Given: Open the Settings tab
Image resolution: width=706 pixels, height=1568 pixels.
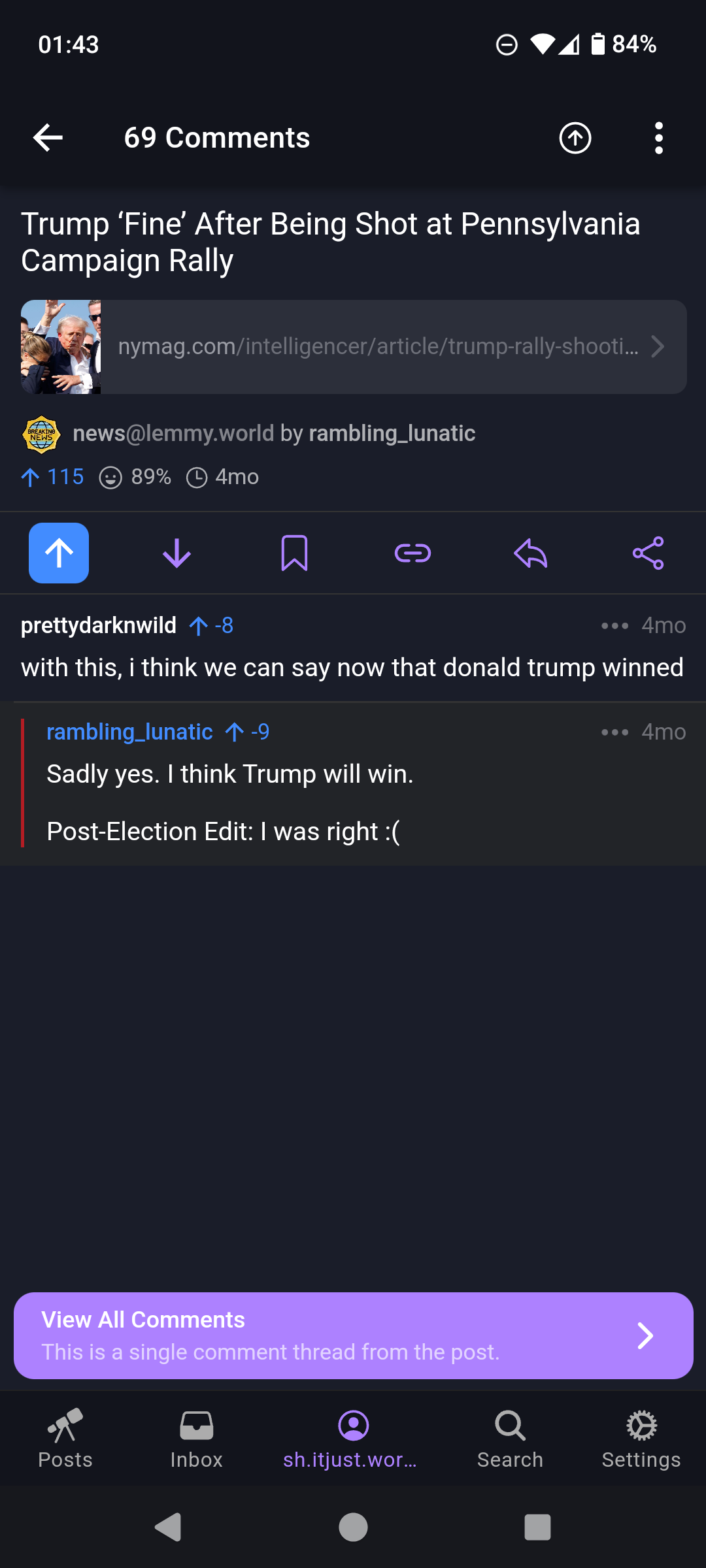Looking at the screenshot, I should click(x=641, y=1439).
